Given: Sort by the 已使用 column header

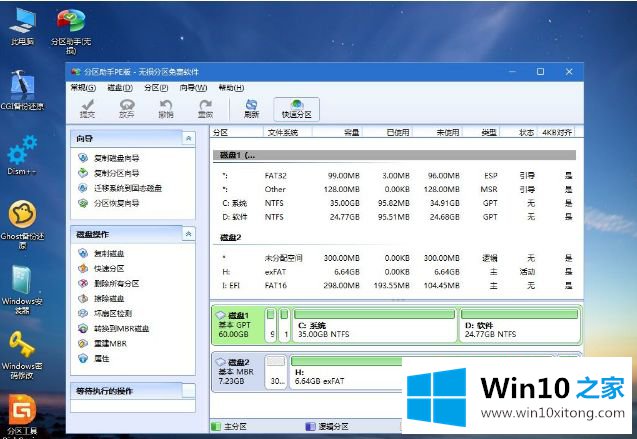Looking at the screenshot, I should pyautogui.click(x=387, y=132).
